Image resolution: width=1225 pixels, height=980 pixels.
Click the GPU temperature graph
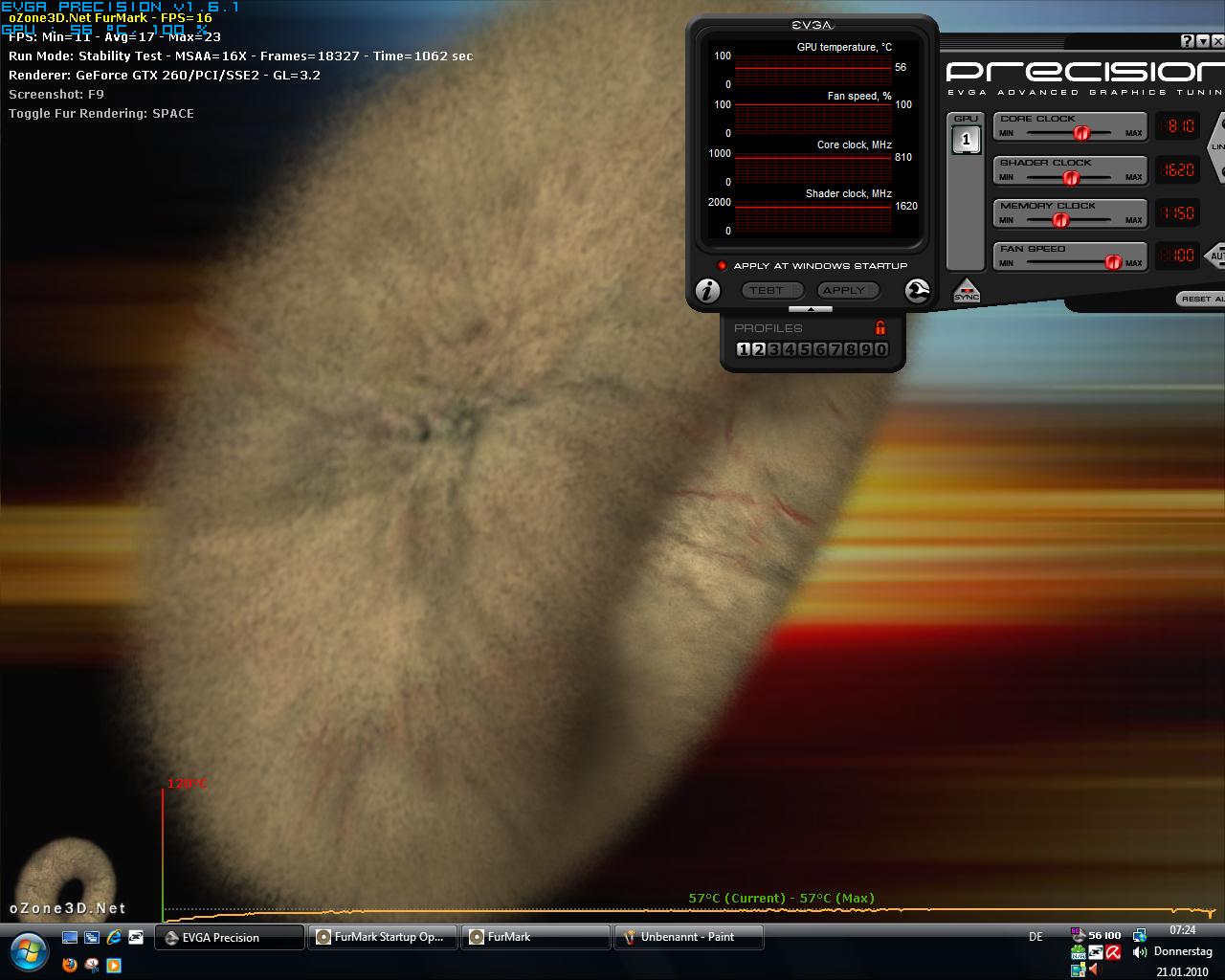[813, 70]
